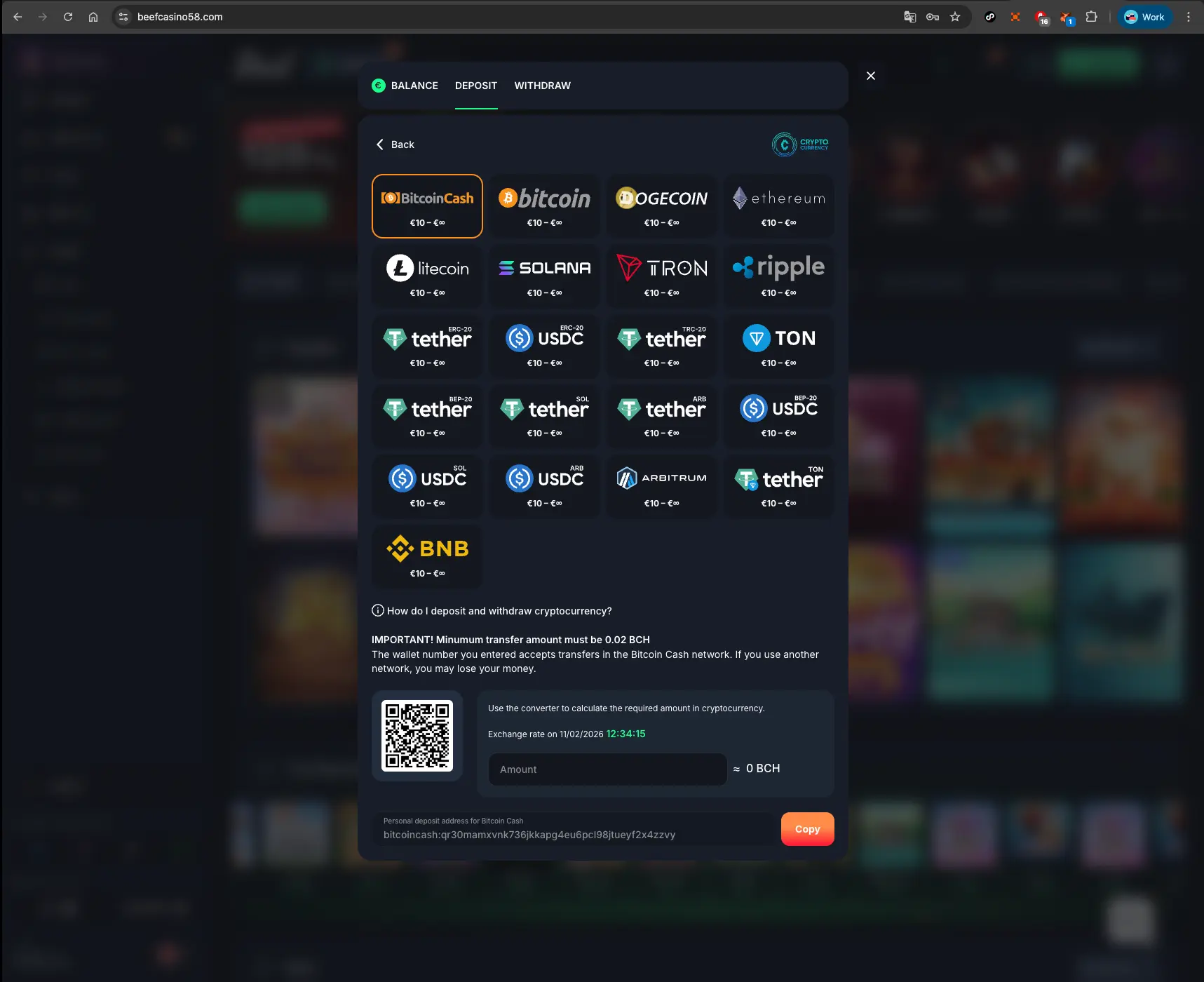The image size is (1204, 982).
Task: Select BNB as deposit currency
Action: click(427, 557)
